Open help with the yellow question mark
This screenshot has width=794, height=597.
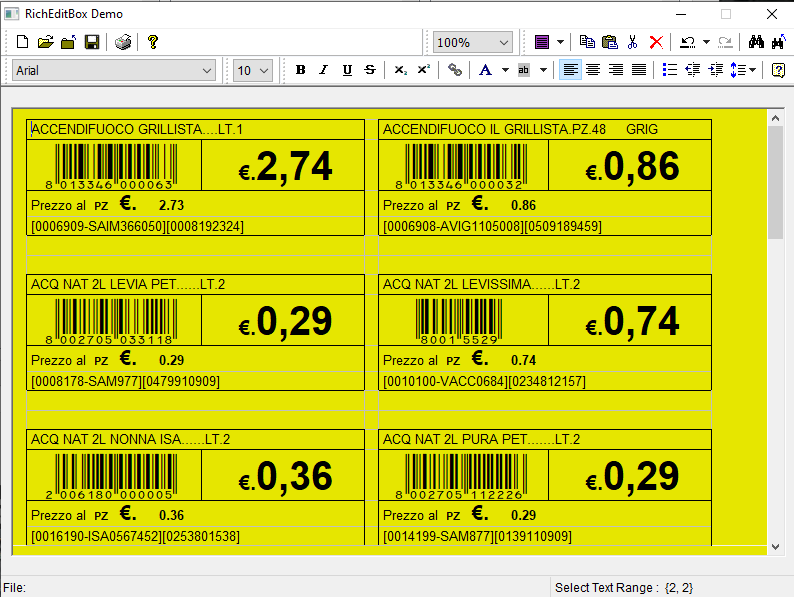(x=152, y=42)
